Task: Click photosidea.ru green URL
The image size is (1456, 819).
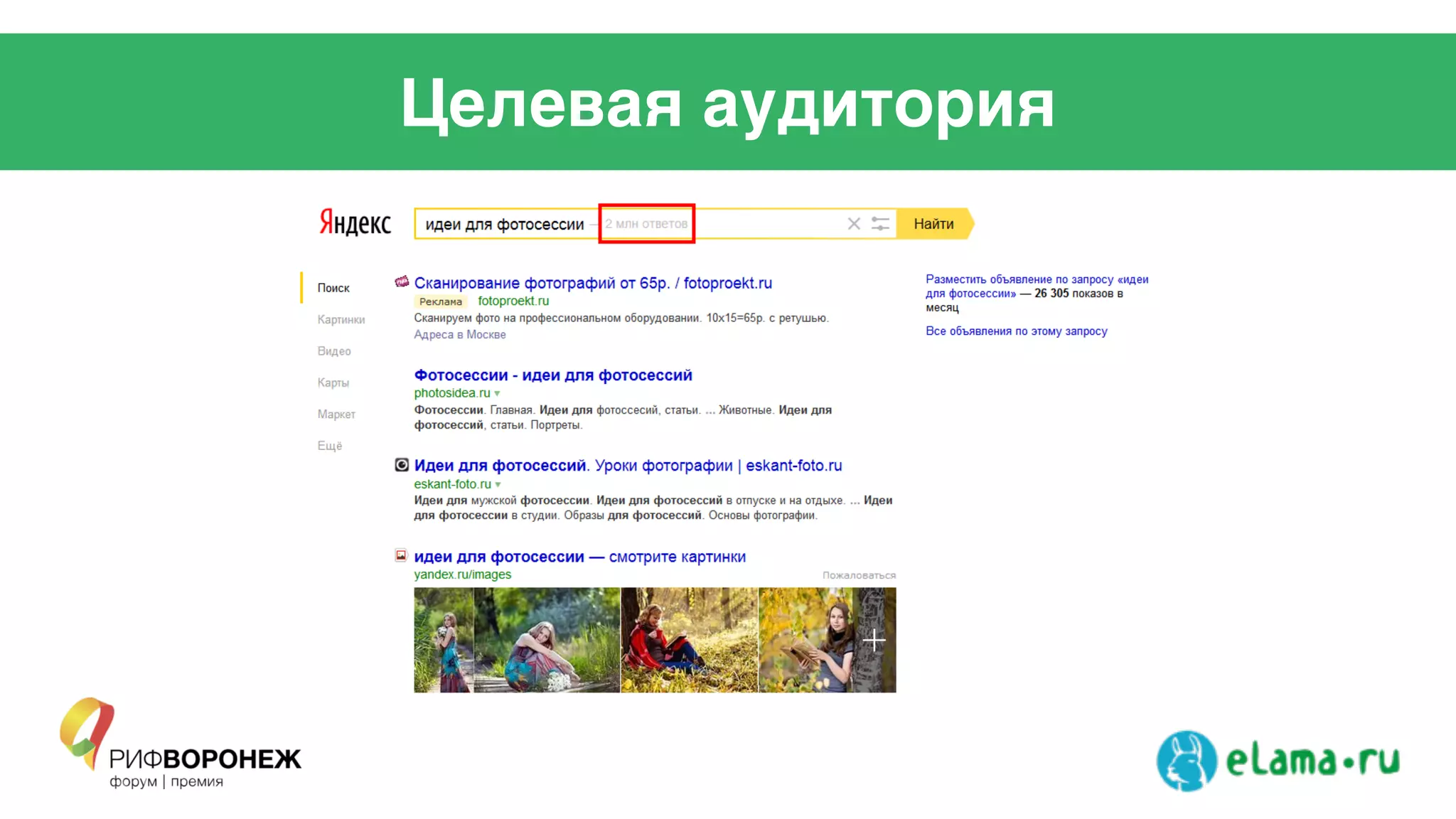Action: coord(452,392)
